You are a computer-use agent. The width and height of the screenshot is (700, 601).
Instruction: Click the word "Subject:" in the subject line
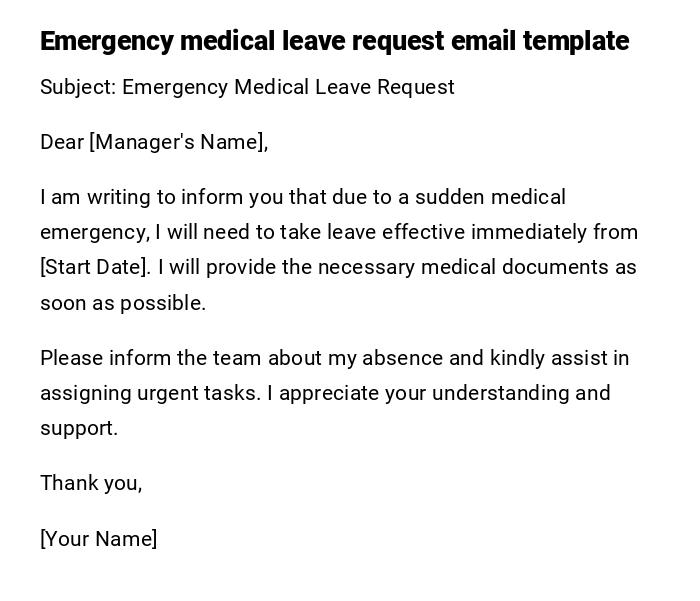pyautogui.click(x=78, y=87)
